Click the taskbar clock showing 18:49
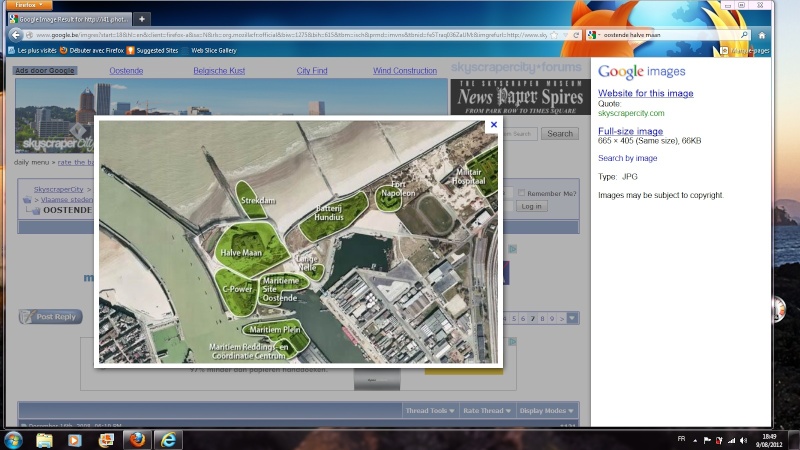 point(769,440)
